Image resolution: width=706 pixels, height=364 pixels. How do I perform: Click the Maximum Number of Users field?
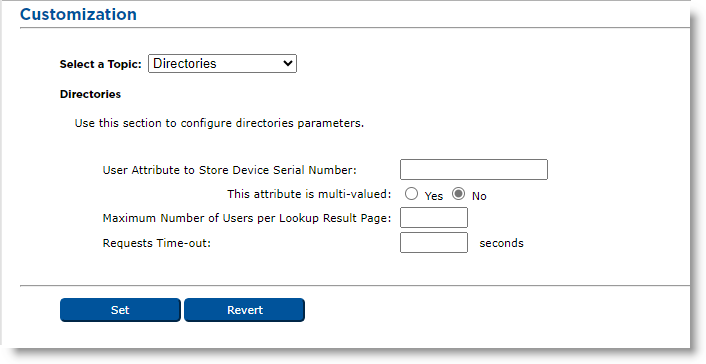[434, 218]
